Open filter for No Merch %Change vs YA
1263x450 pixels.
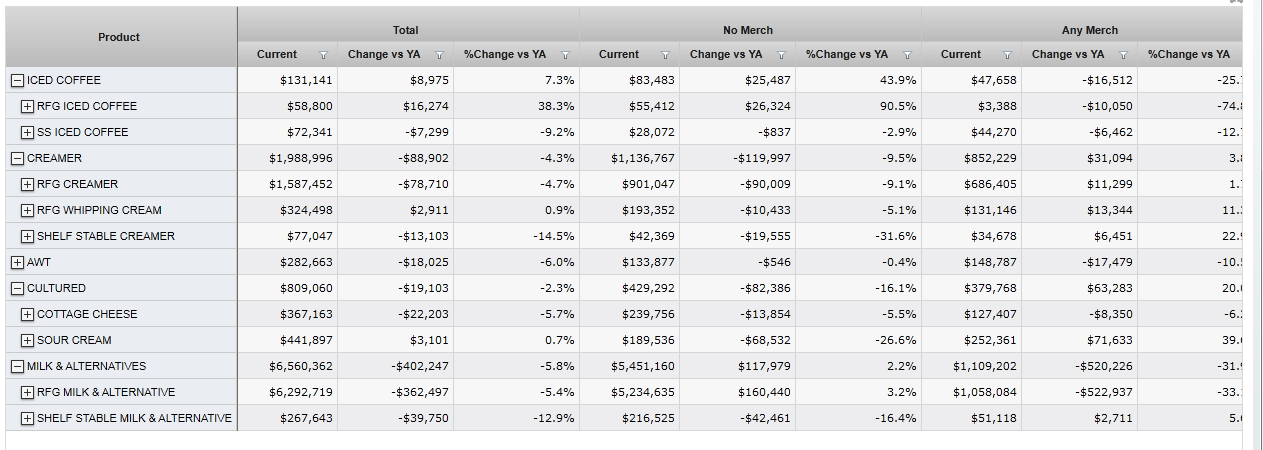(x=907, y=55)
